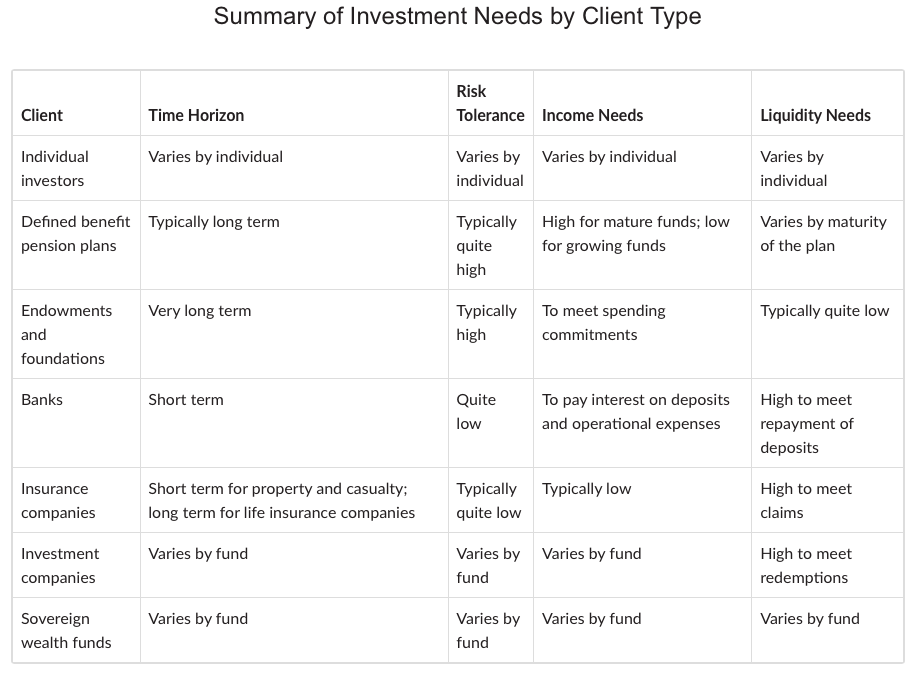Click the 'Liquidity Needs' column header
The width and height of the screenshot is (916, 675).
[x=815, y=115]
